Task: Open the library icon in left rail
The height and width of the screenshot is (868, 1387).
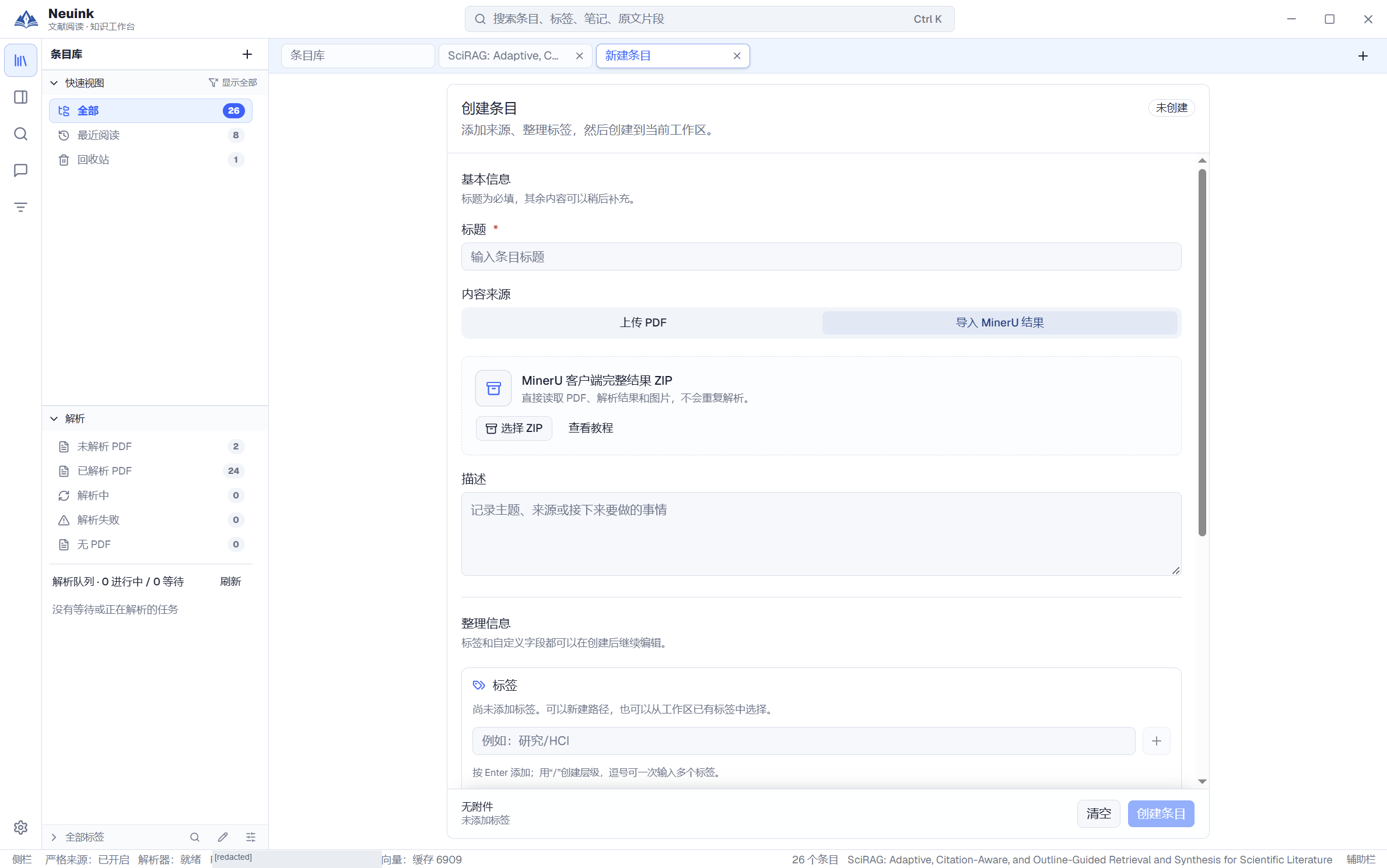Action: (x=20, y=61)
